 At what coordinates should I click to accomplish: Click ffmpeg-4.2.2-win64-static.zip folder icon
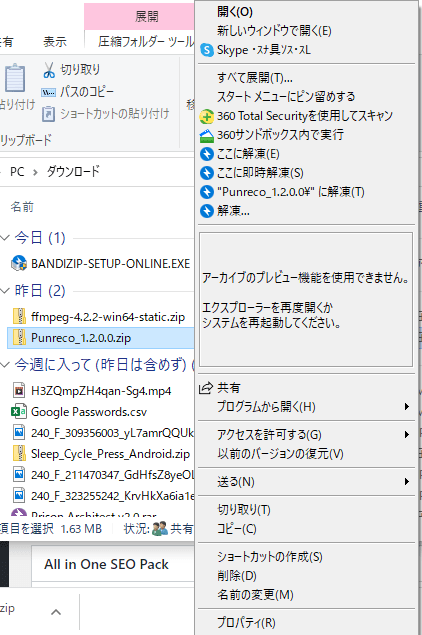19,316
